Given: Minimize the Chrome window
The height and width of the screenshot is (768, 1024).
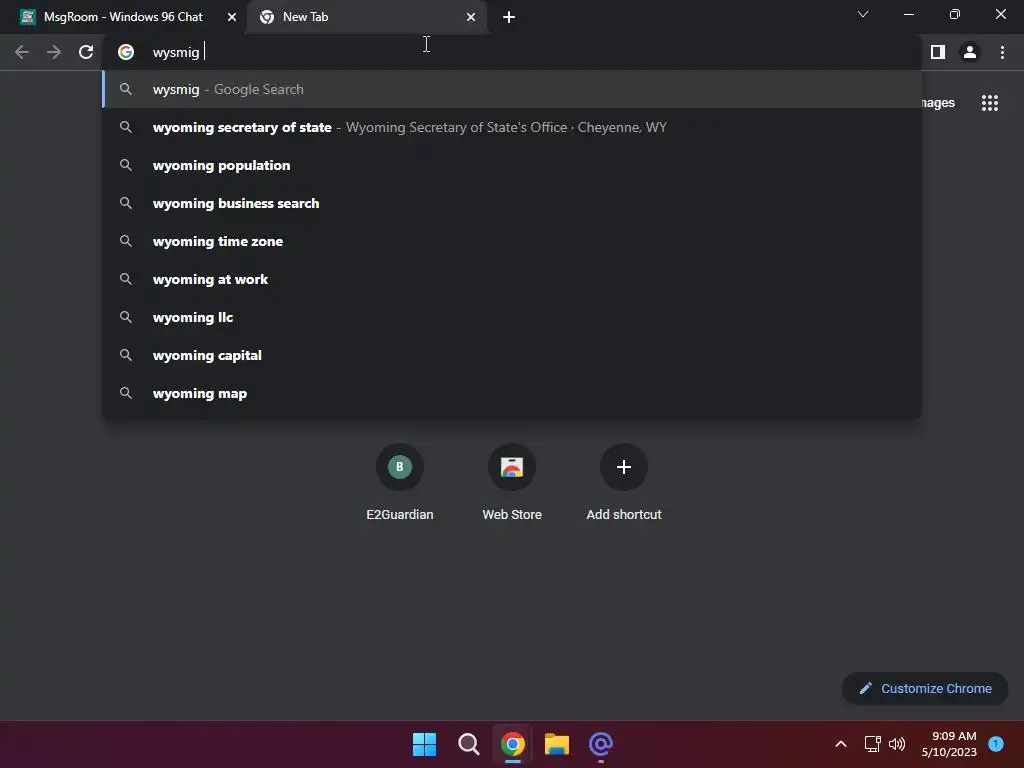Looking at the screenshot, I should click(x=908, y=14).
